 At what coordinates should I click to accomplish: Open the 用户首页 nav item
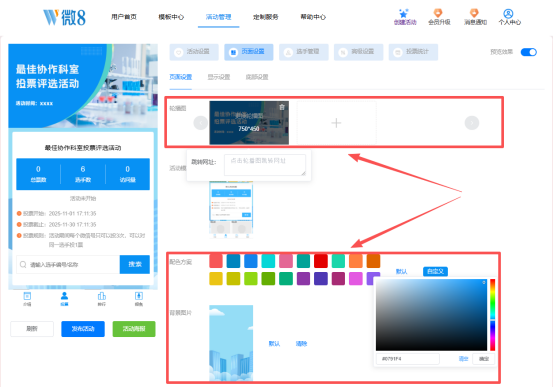pyautogui.click(x=124, y=17)
